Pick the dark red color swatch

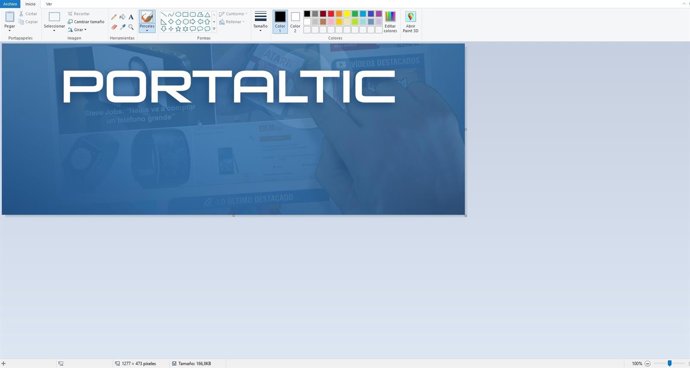(x=323, y=14)
